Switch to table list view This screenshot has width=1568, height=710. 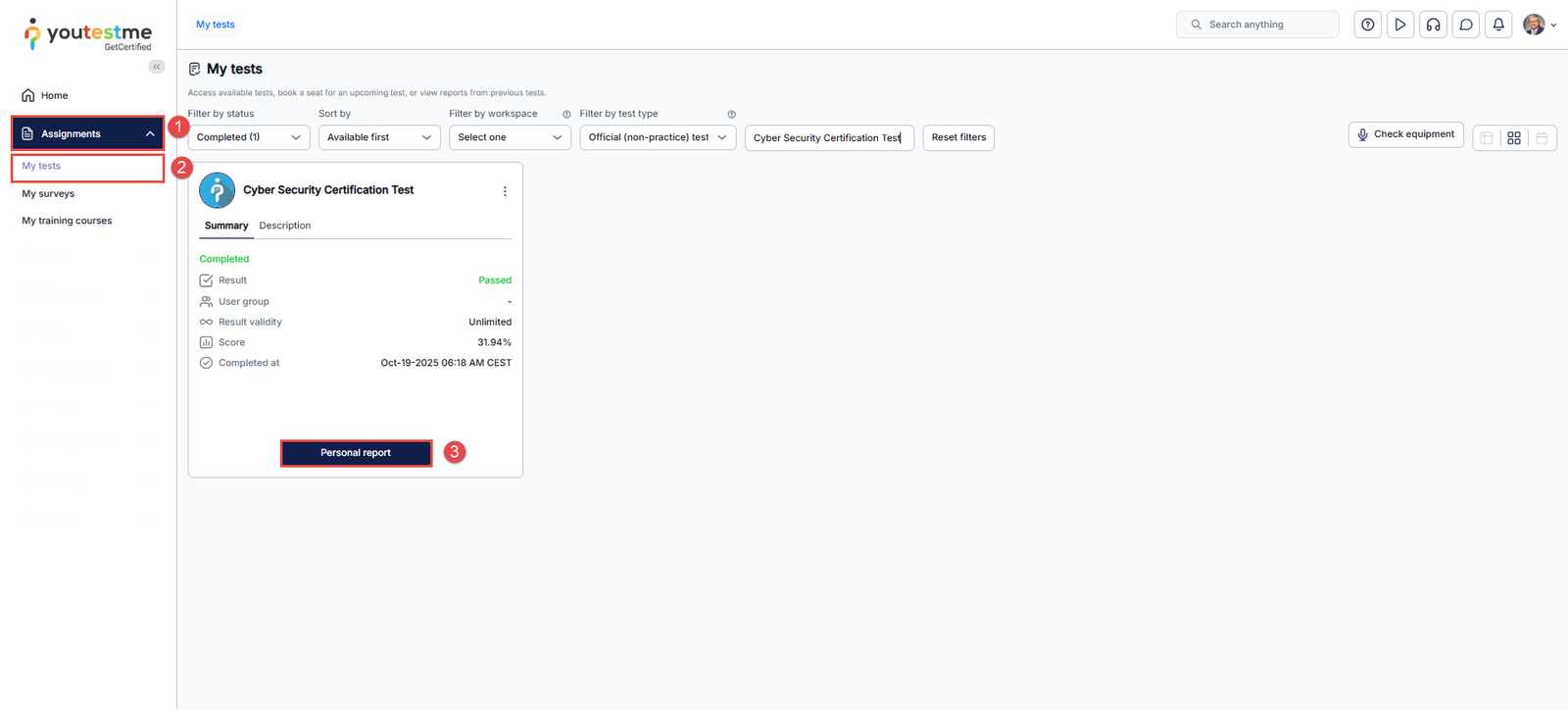point(1487,138)
